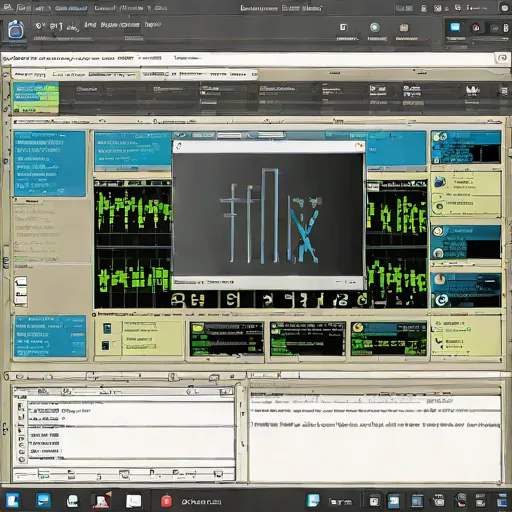The width and height of the screenshot is (512, 512).
Task: Click the beige camera-like icon in top toolbar
Action: coord(404,28)
